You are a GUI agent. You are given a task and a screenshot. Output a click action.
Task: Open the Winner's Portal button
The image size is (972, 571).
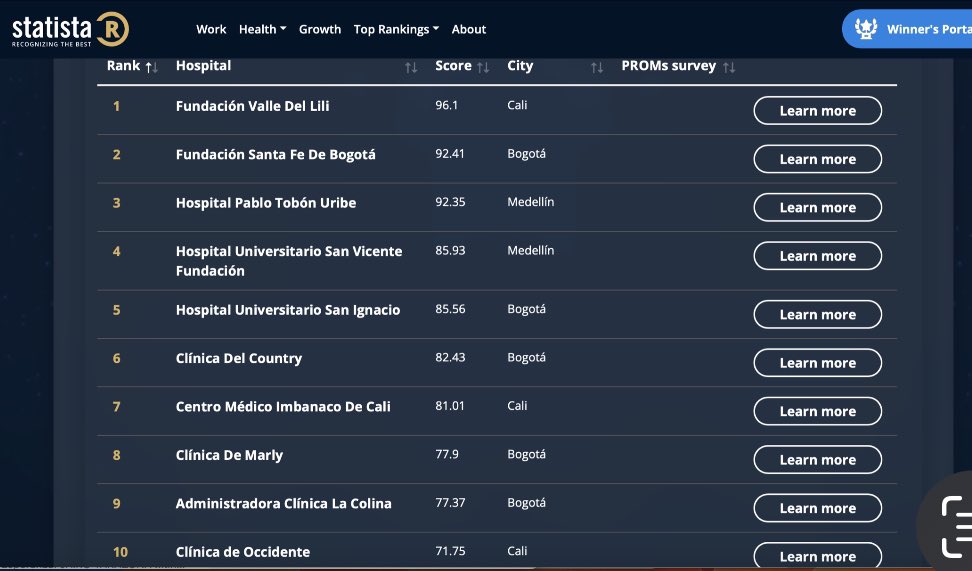908,29
